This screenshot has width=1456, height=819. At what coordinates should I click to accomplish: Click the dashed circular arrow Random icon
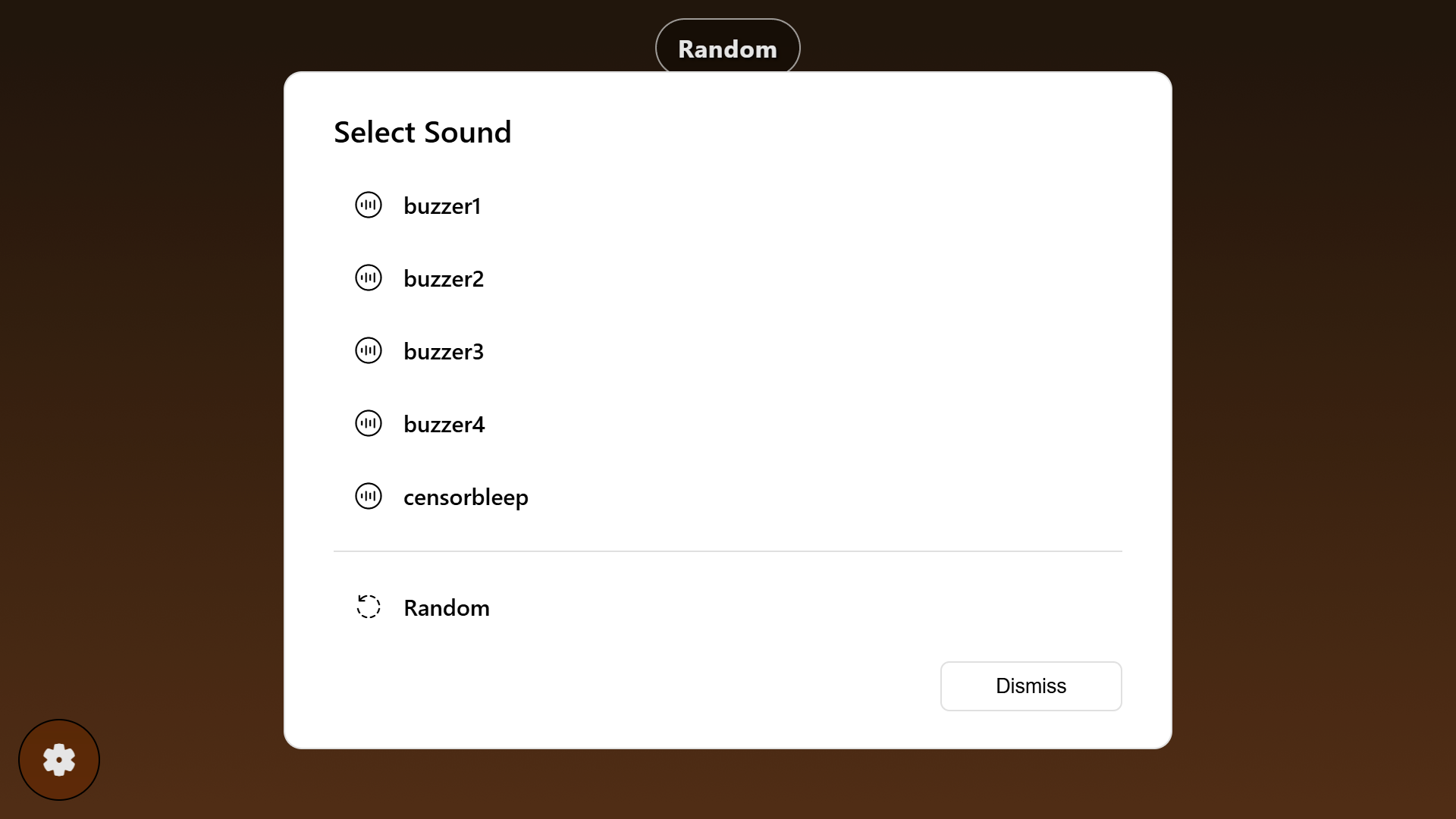point(369,607)
